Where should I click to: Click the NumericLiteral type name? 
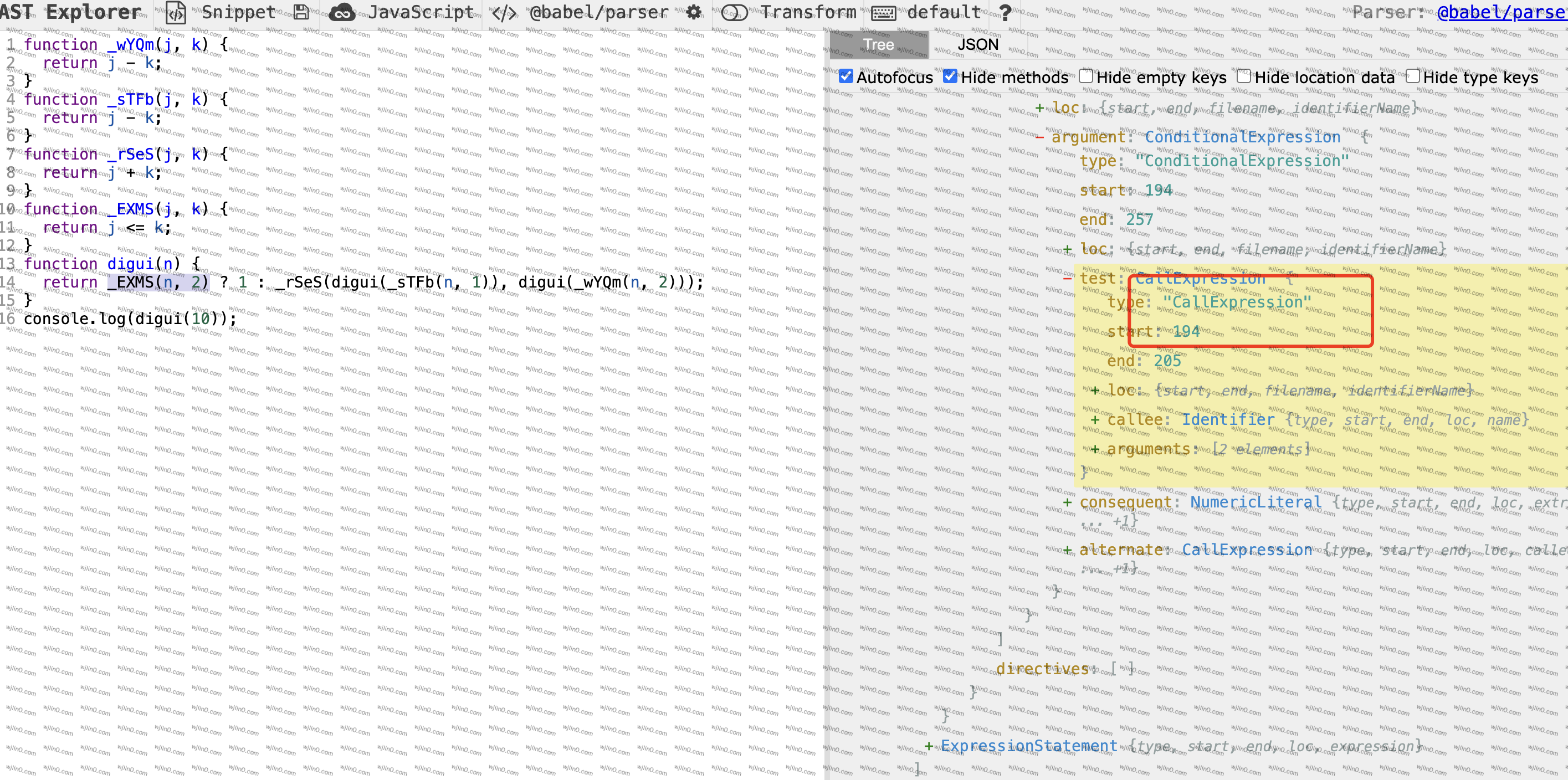[x=1256, y=502]
